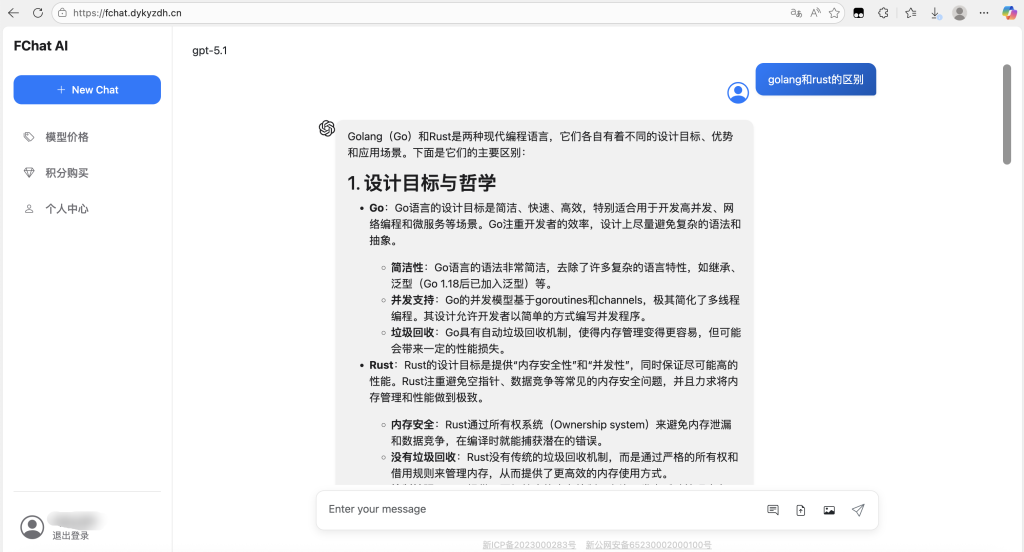
Task: Click the OpenAI logo beside the response
Action: [x=326, y=128]
